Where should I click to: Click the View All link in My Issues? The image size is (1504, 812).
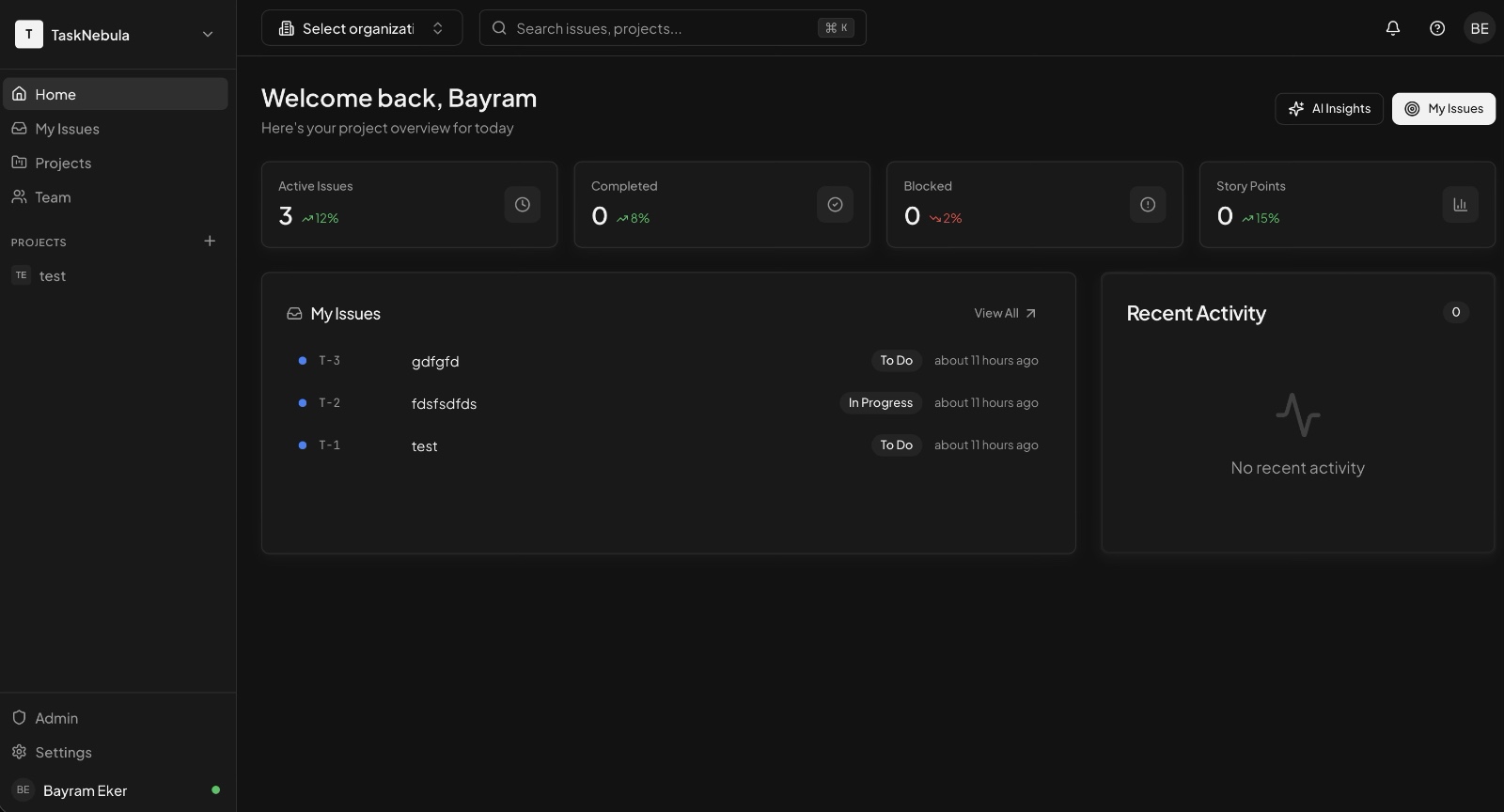1006,314
